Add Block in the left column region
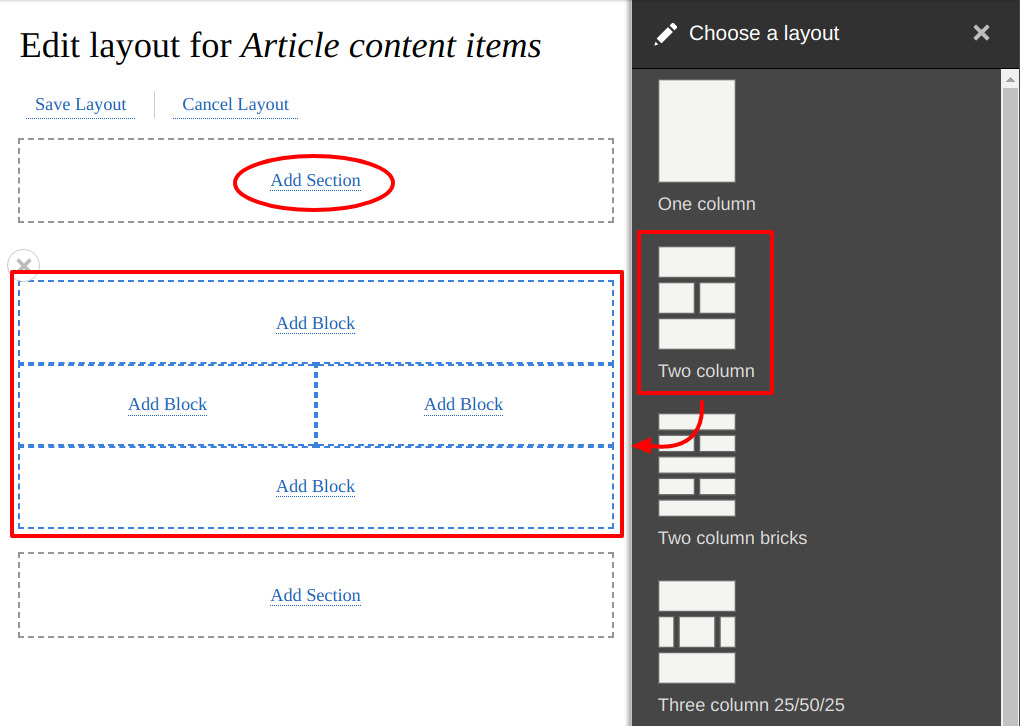Image resolution: width=1020 pixels, height=726 pixels. point(167,404)
